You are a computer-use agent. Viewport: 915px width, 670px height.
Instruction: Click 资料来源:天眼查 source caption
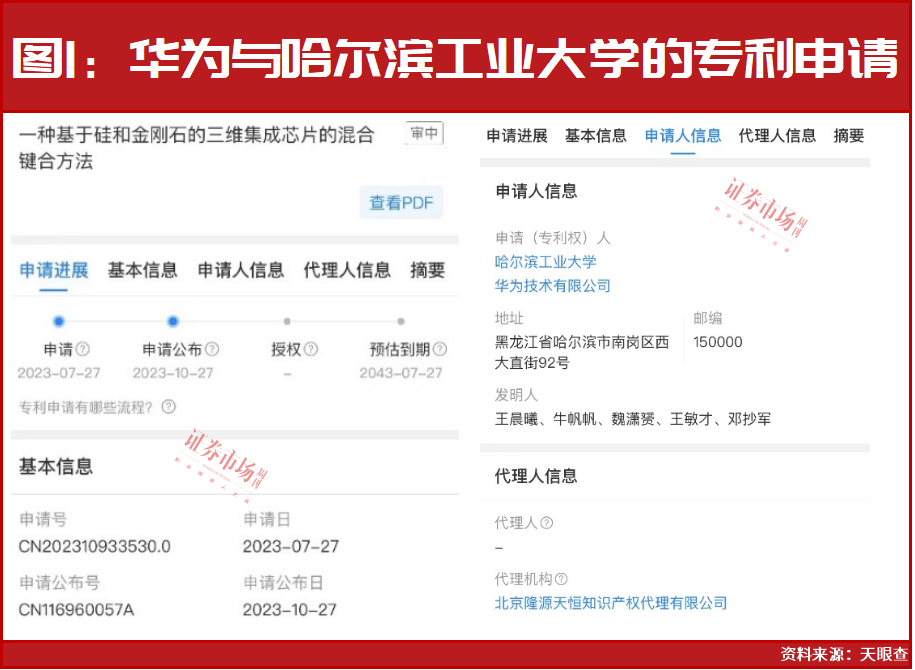coord(844,654)
